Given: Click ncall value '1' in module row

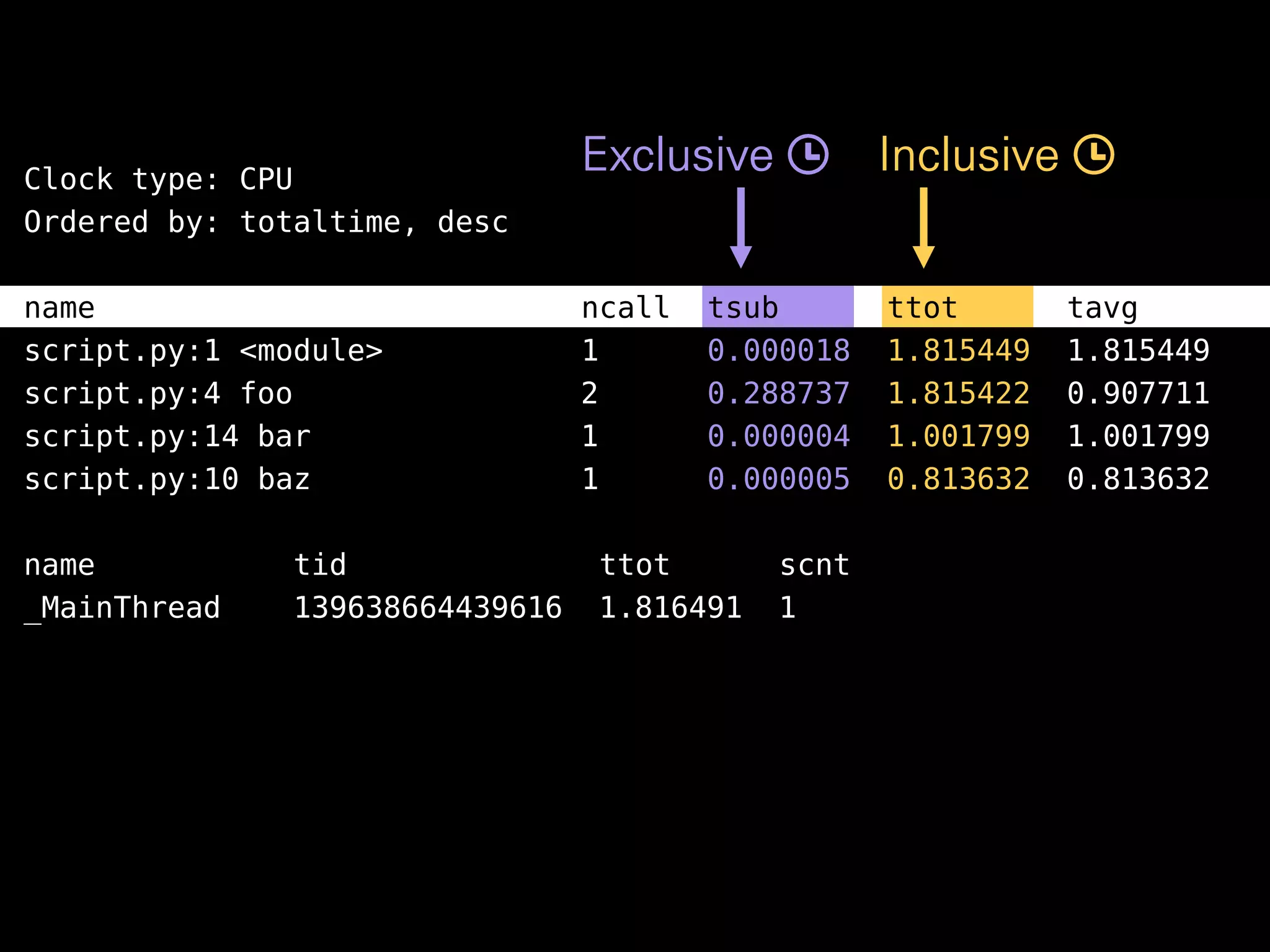Looking at the screenshot, I should click(590, 351).
